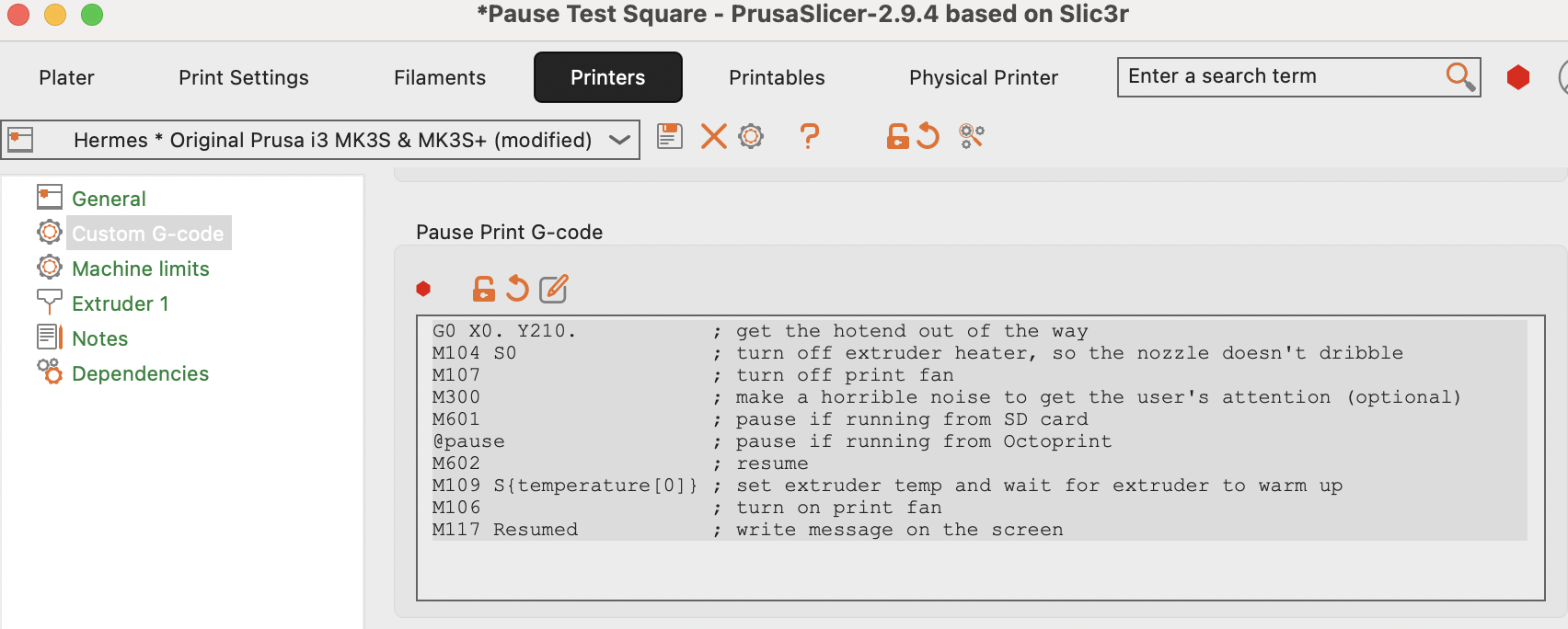Save the current printer preset
The image size is (1568, 629).
(670, 137)
